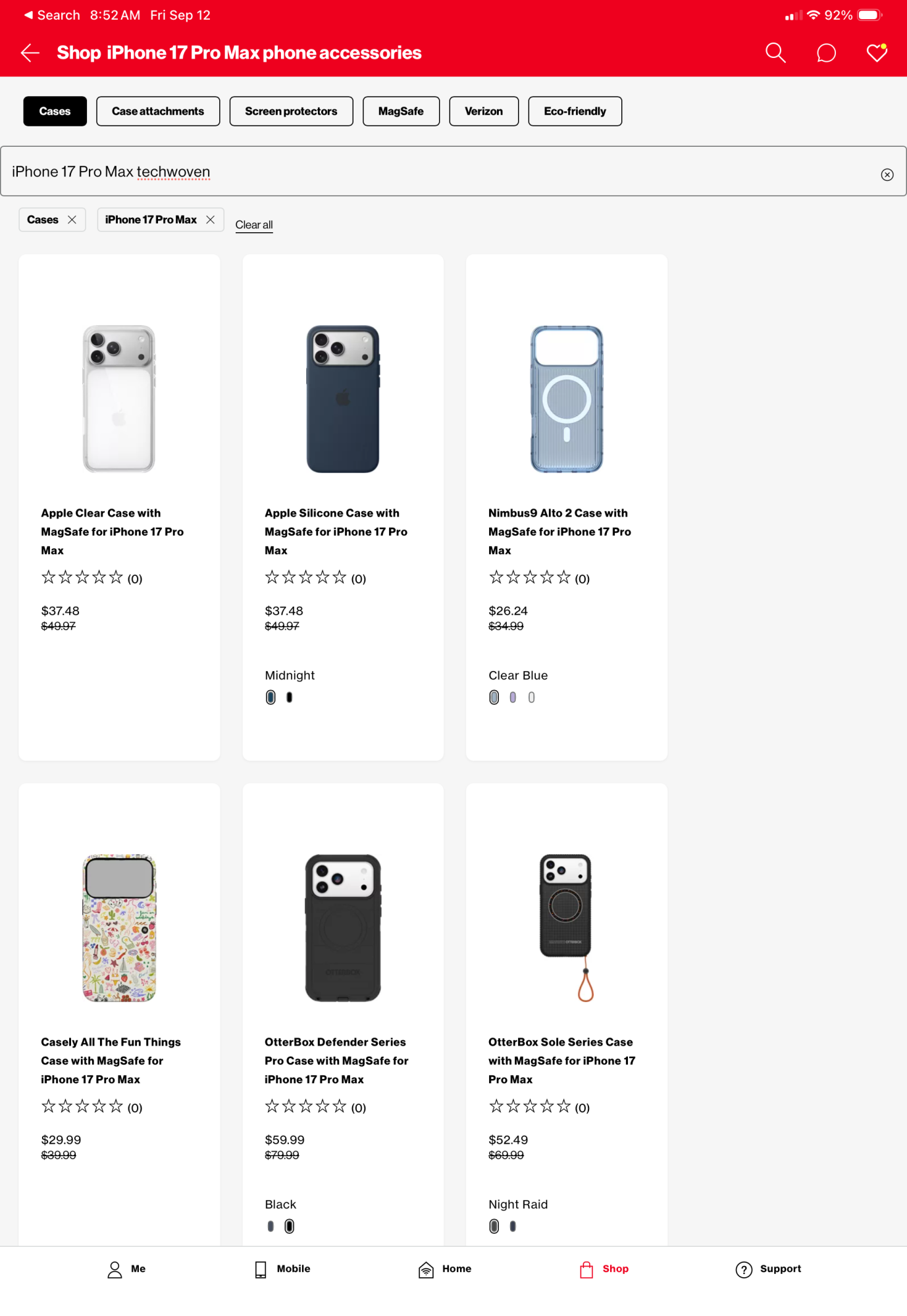Toggle the MagSafe category filter
The image size is (907, 1316).
[401, 111]
